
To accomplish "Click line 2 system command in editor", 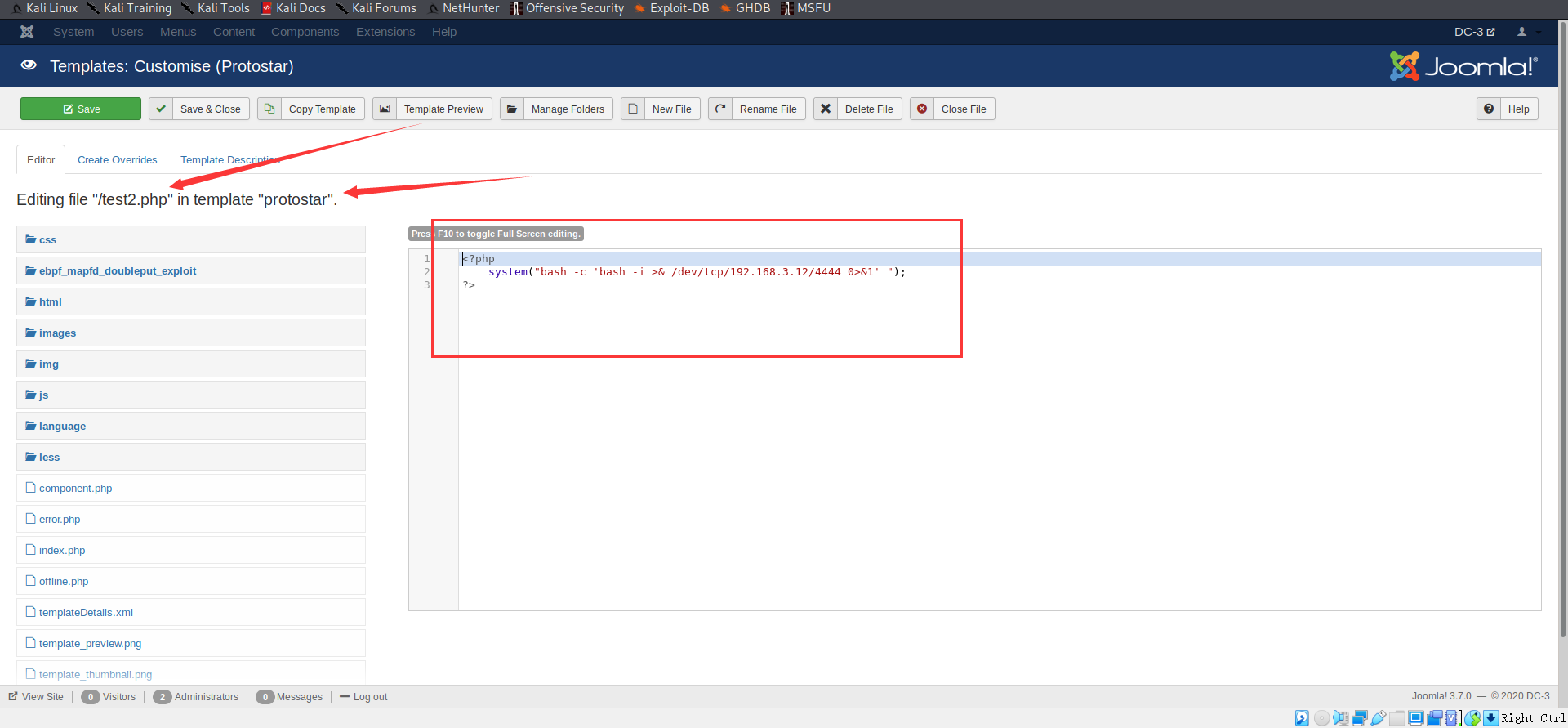I will (x=697, y=272).
